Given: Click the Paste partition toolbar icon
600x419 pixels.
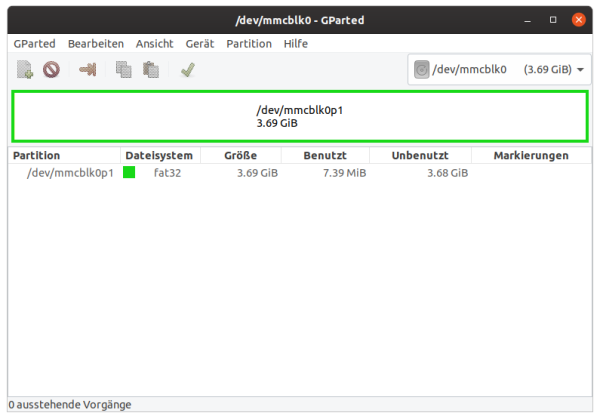Looking at the screenshot, I should 151,70.
